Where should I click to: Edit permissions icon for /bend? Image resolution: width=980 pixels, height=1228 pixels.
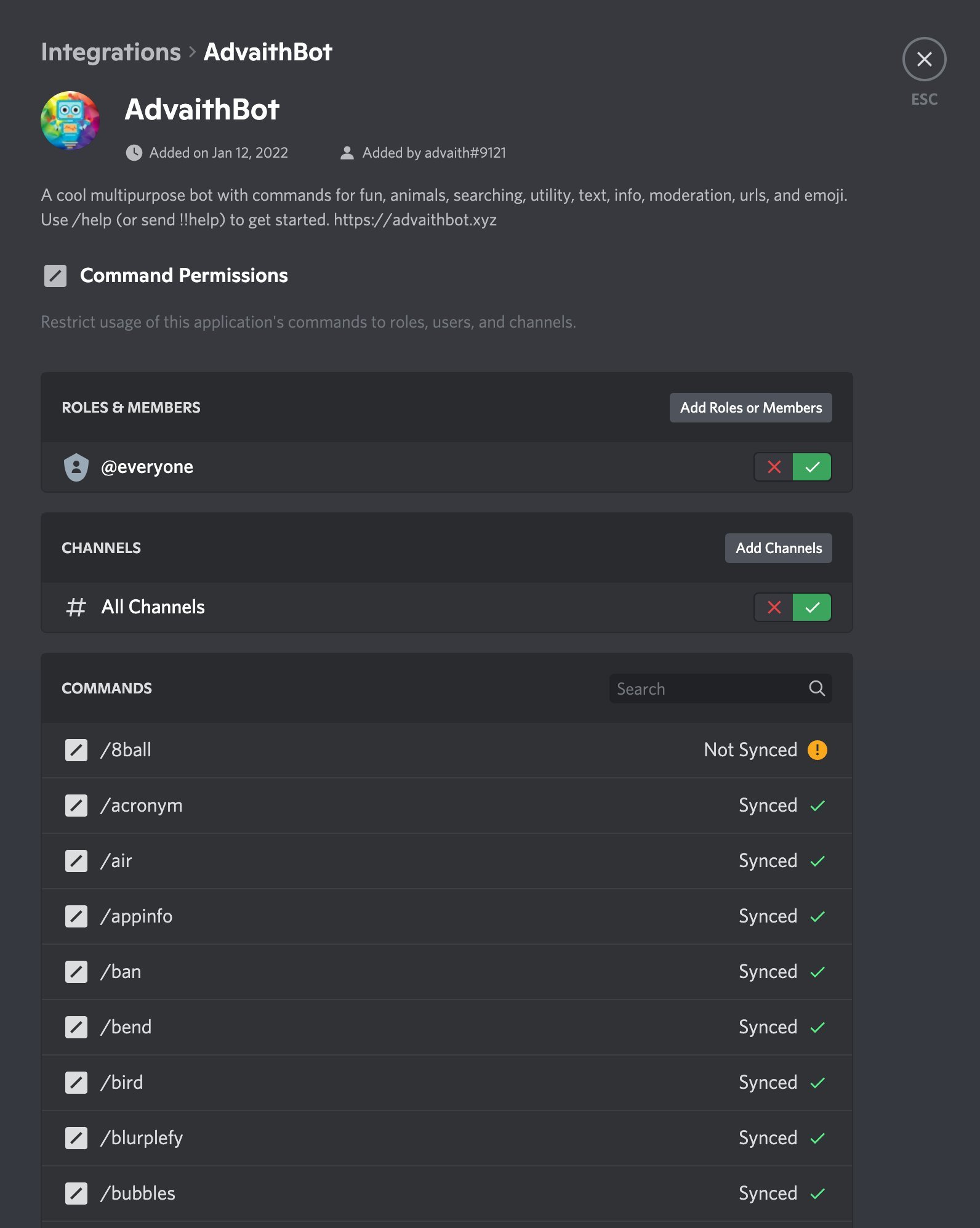tap(76, 1027)
